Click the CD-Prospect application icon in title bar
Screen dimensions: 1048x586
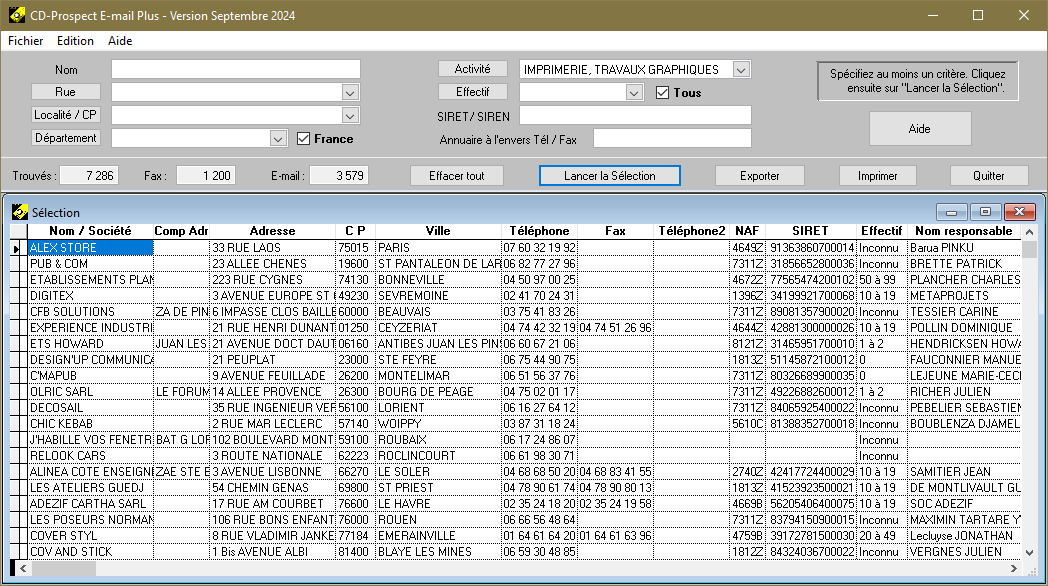pos(17,16)
